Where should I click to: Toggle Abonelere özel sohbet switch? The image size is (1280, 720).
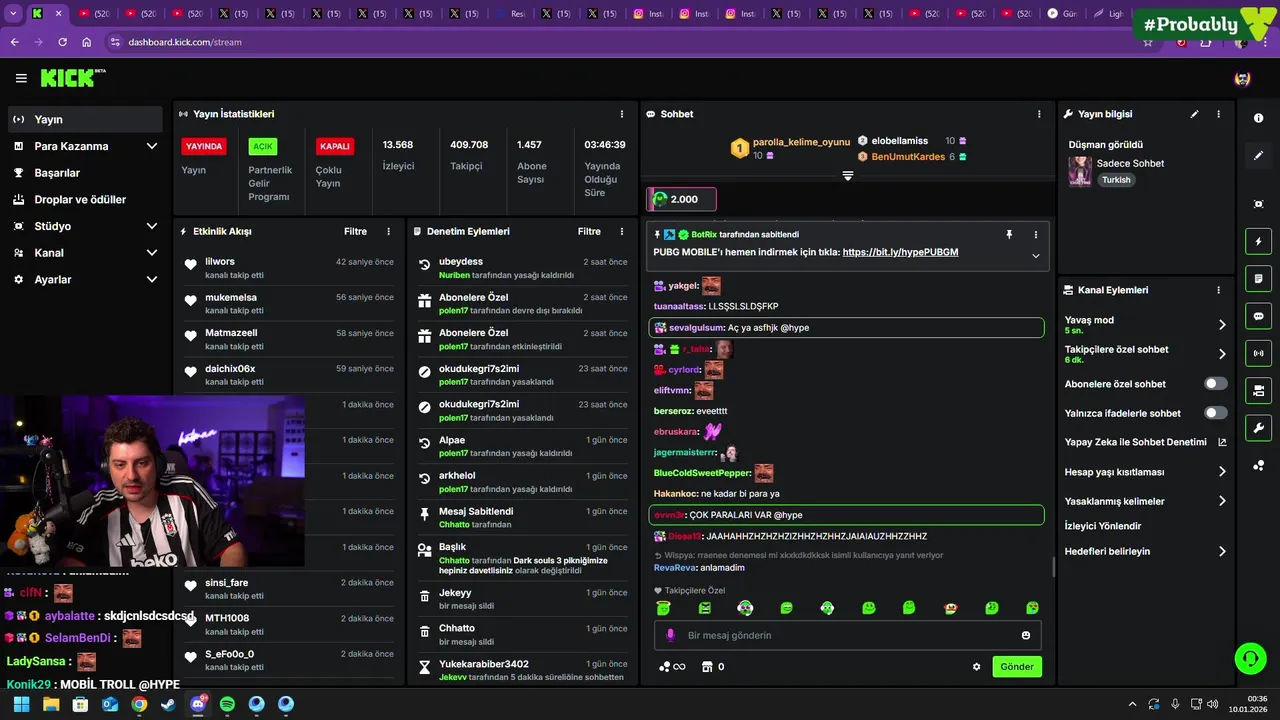pos(1216,384)
